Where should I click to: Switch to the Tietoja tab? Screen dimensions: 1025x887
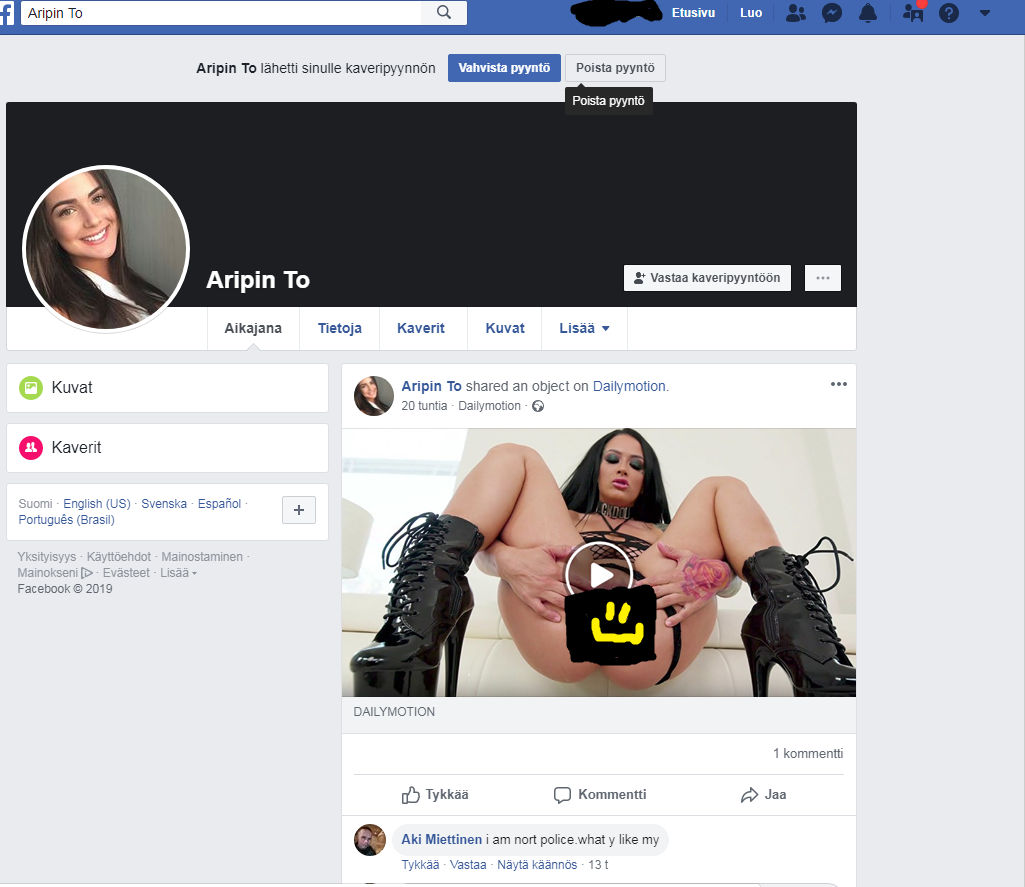(x=340, y=328)
